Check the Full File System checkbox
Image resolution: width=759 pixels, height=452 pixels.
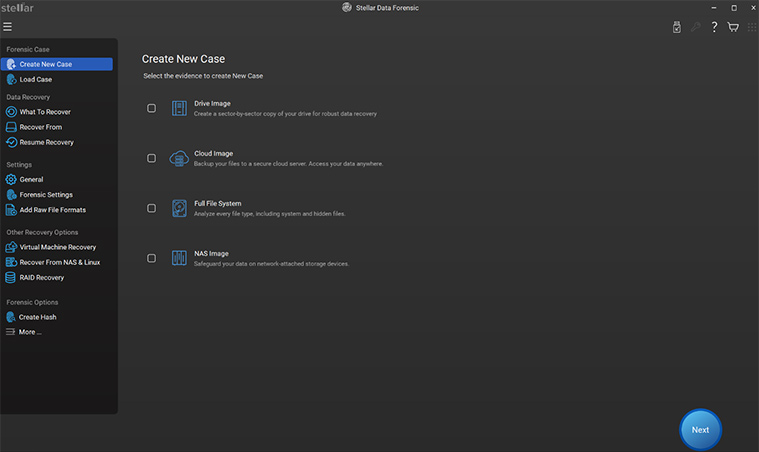pyautogui.click(x=152, y=208)
